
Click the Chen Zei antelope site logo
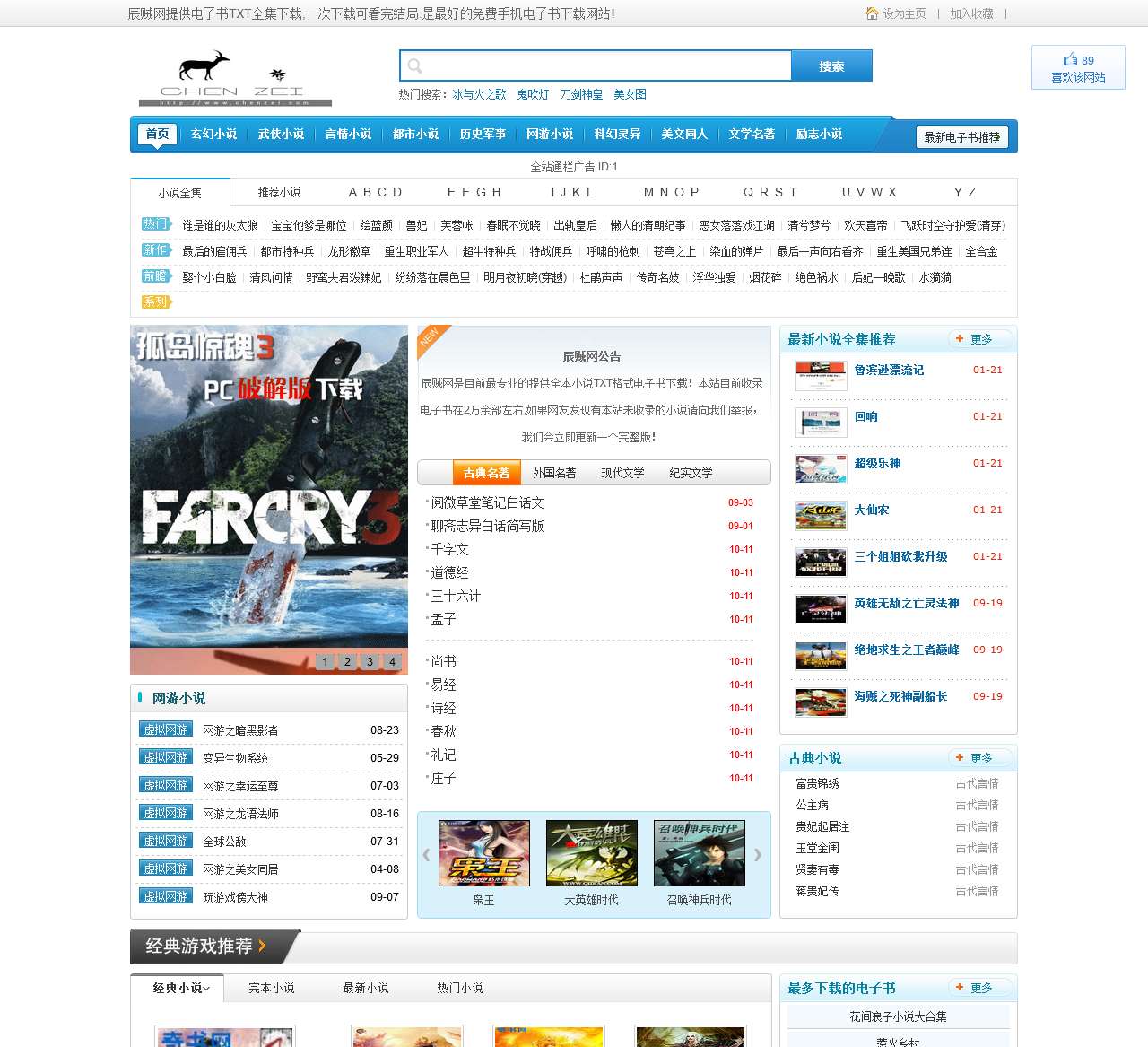[x=235, y=78]
